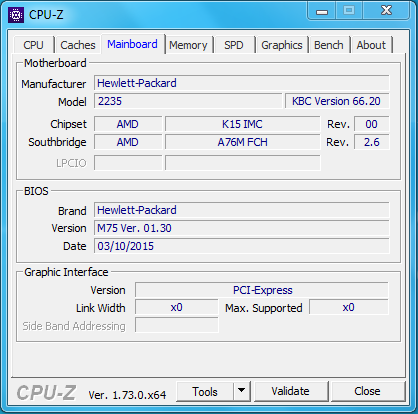418x414 pixels.
Task: Select the Chipset Rev. value 00
Action: pos(371,124)
